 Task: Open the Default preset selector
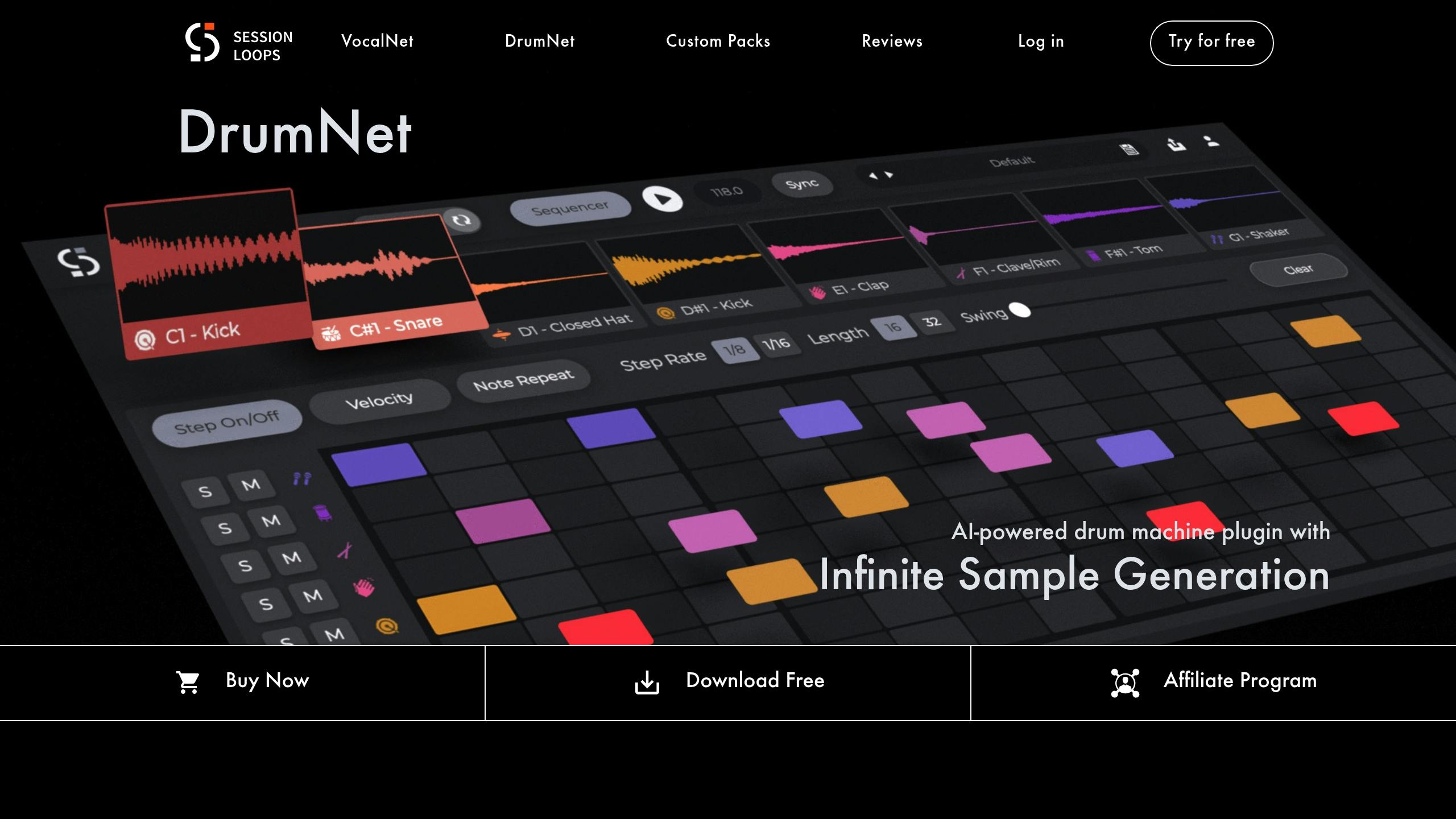point(1012,161)
